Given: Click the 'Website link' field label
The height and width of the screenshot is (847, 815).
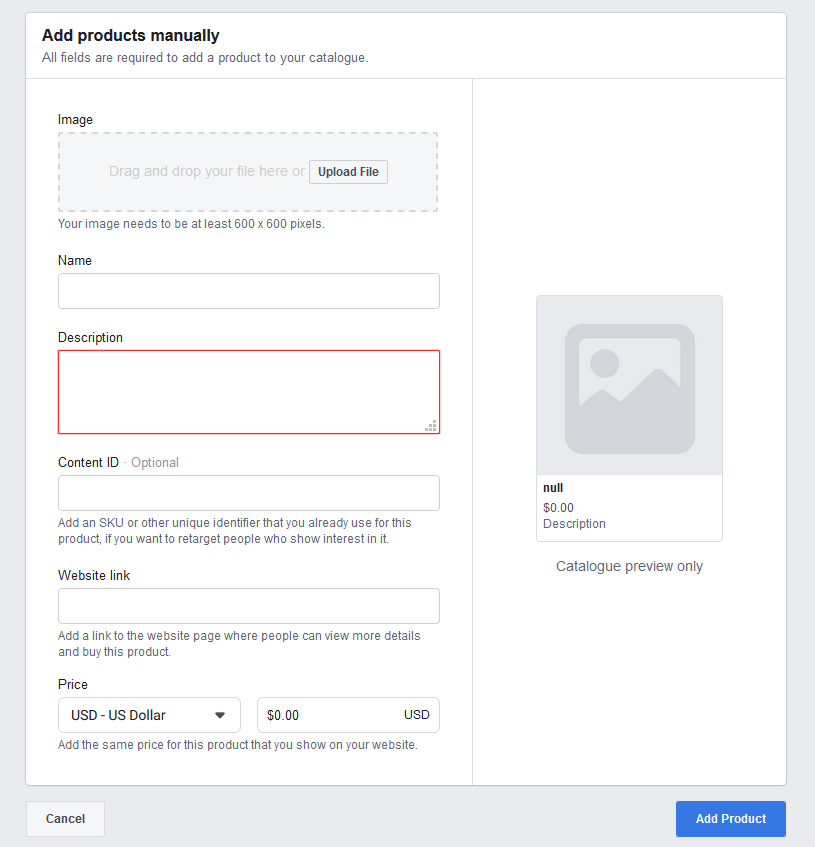Looking at the screenshot, I should click(94, 575).
